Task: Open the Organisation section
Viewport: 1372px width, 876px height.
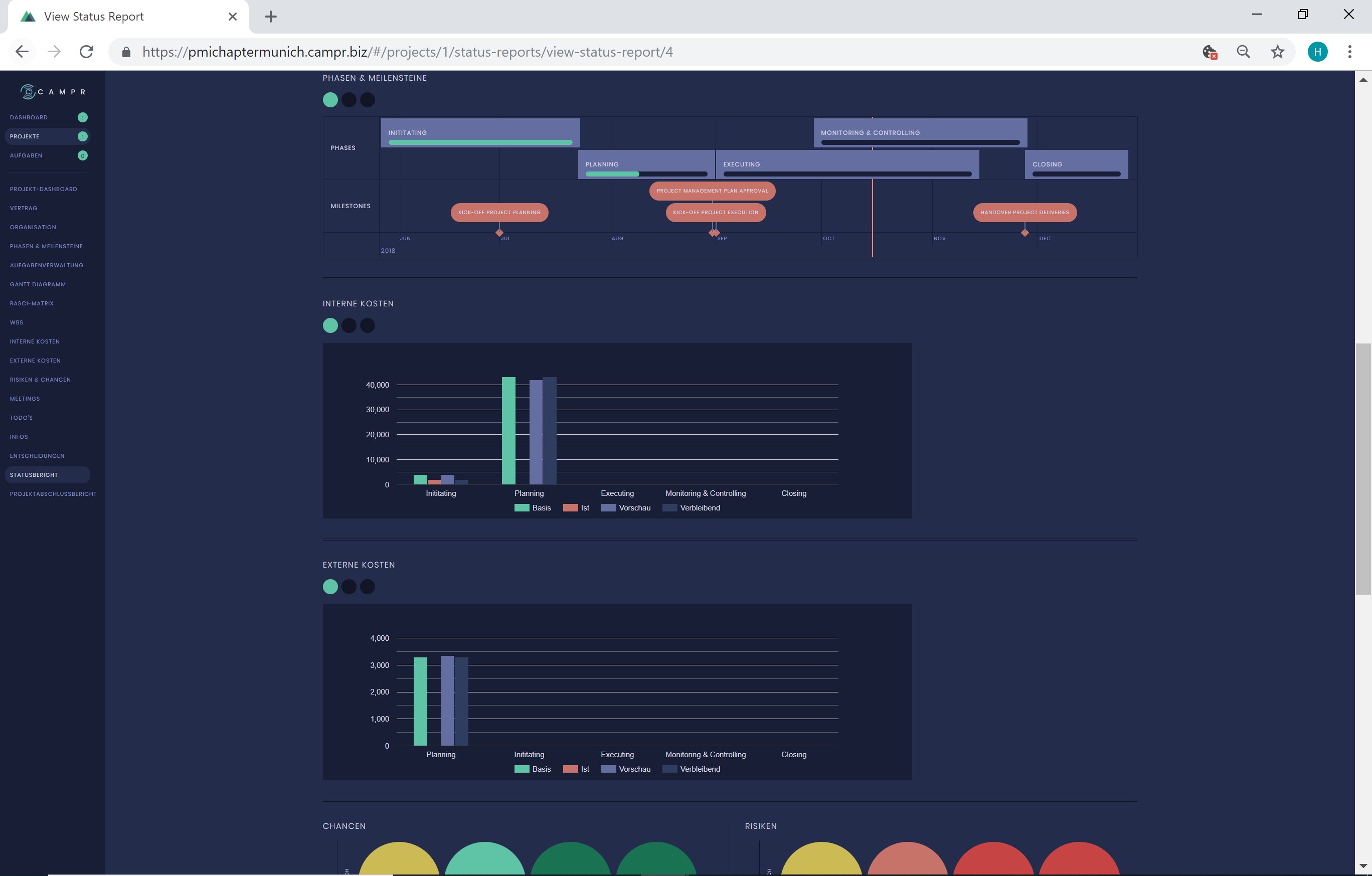Action: (33, 227)
